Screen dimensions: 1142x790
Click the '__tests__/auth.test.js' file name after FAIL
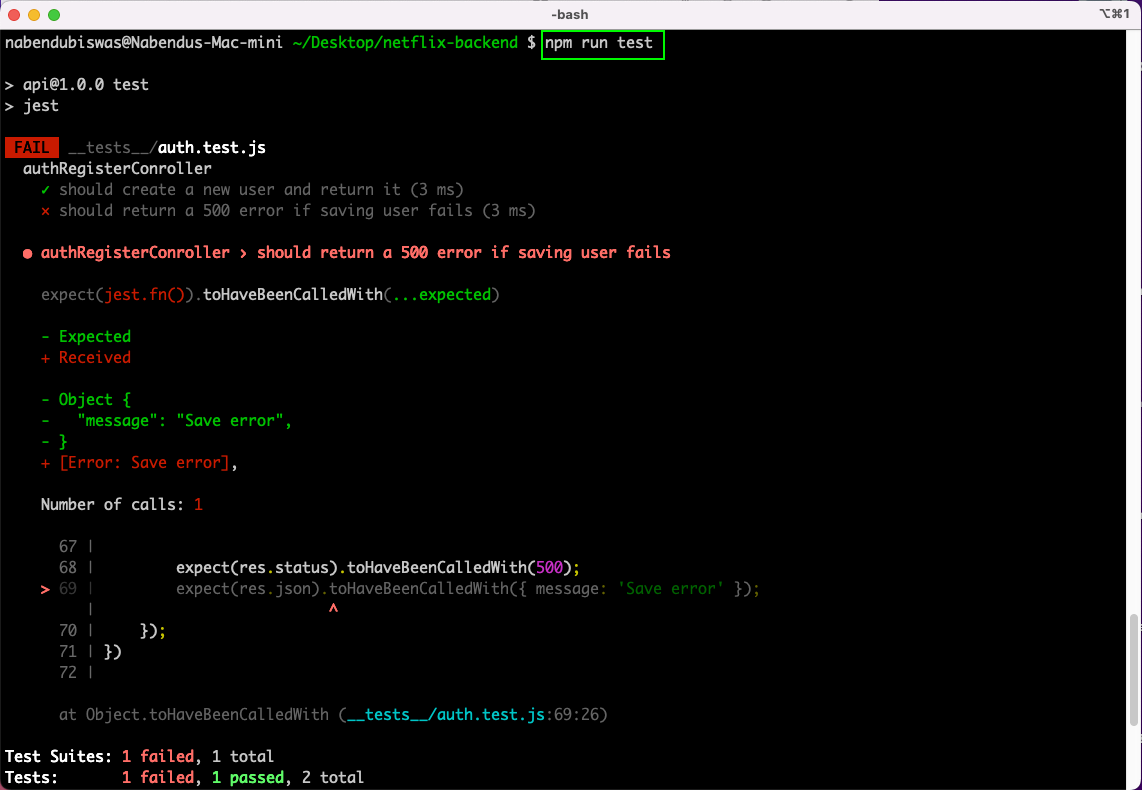(167, 148)
